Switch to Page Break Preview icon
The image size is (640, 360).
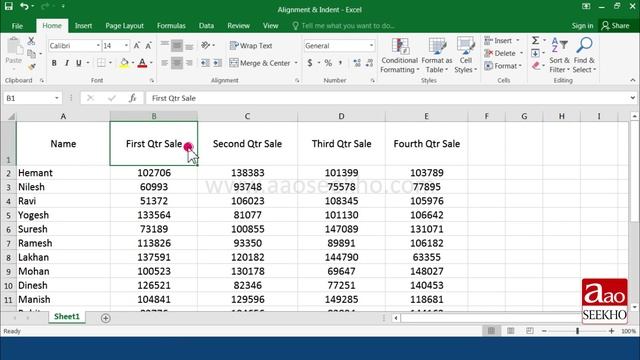[529, 331]
